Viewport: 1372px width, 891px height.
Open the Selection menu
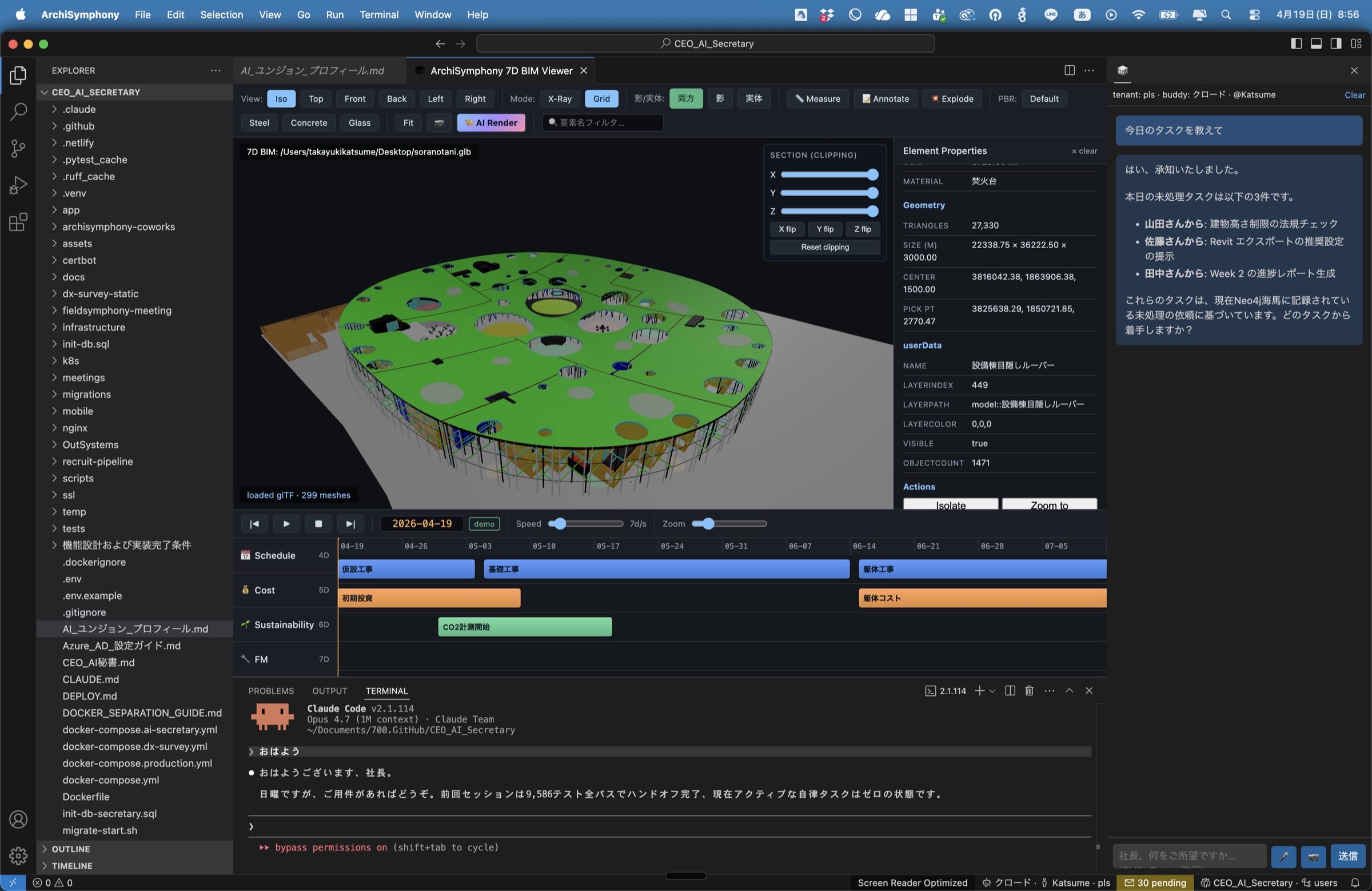click(221, 15)
